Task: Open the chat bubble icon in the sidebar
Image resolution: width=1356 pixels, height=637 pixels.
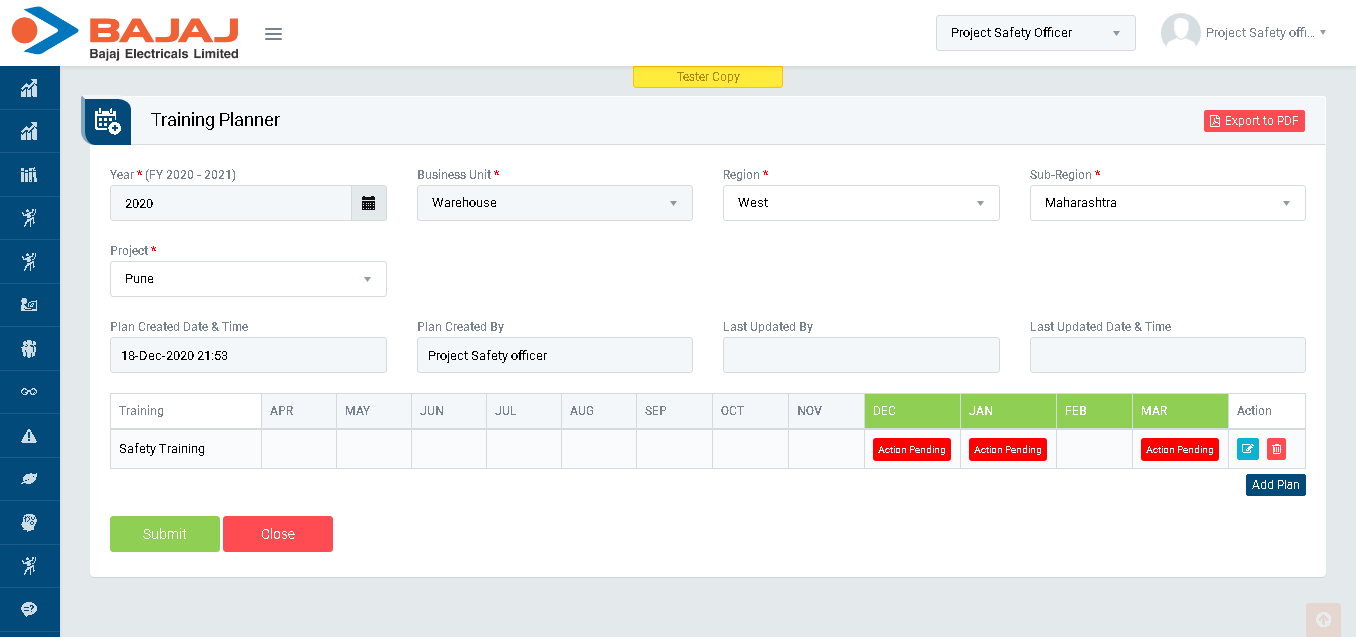Action: (x=29, y=609)
